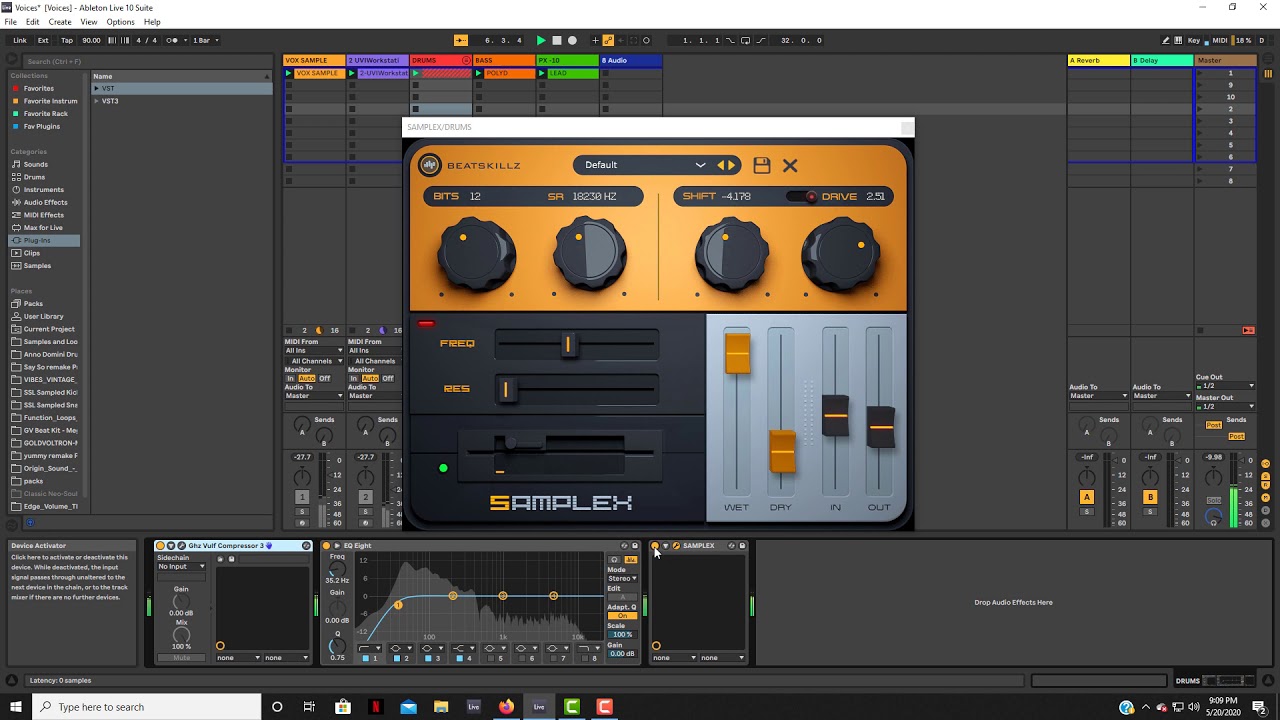Open the Sidechain No Input dropdown
The image size is (1280, 720).
(x=181, y=566)
